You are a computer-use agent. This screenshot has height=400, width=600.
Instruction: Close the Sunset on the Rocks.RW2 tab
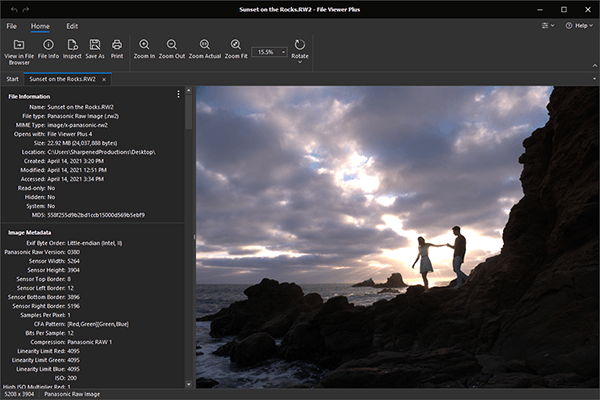pos(104,80)
